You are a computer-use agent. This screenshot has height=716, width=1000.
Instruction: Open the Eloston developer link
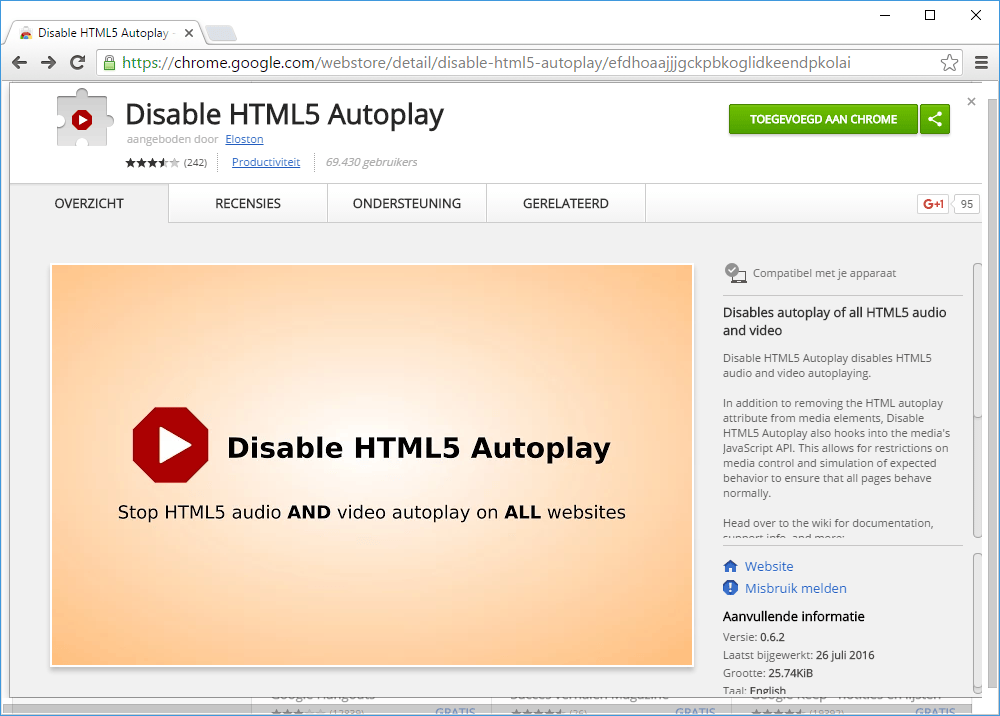tap(244, 139)
